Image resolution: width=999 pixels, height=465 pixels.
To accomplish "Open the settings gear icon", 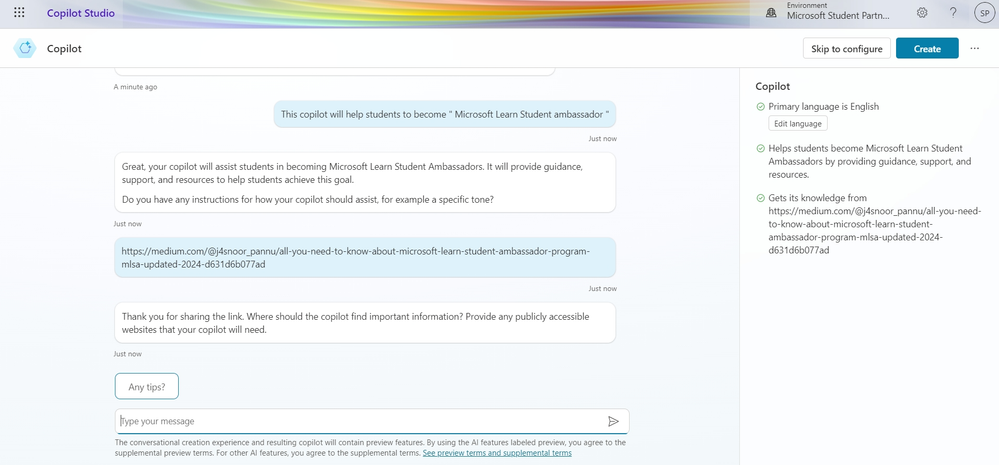I will 922,13.
